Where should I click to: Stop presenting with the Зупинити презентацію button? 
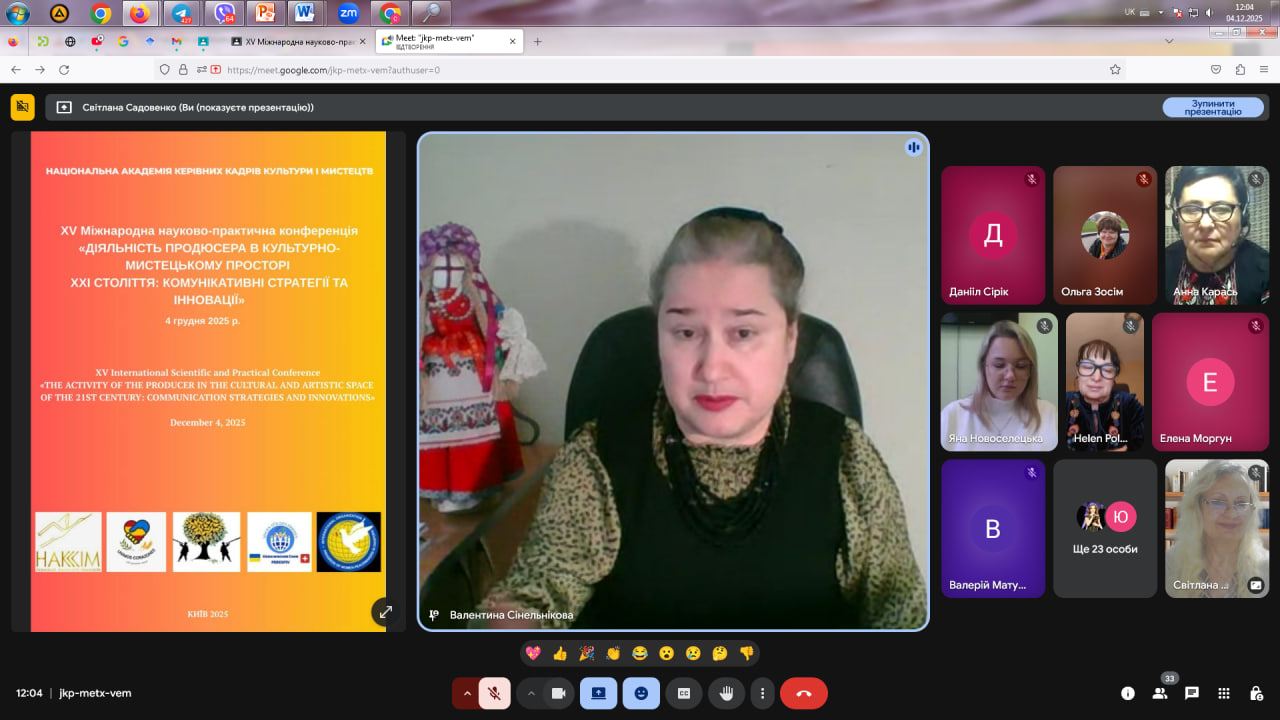coord(1213,107)
